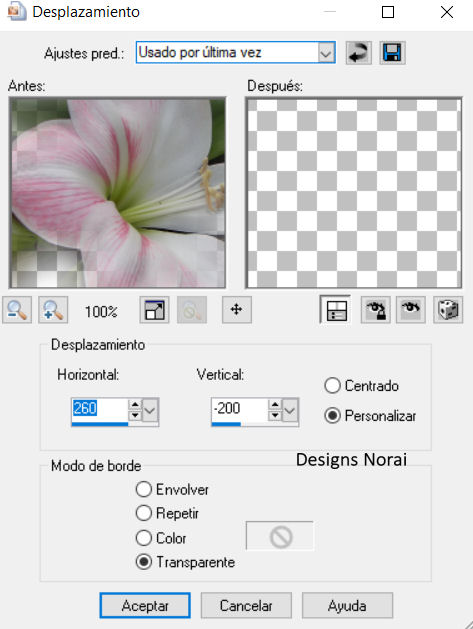Click the proof eye icon
This screenshot has width=473, height=629.
(x=411, y=310)
